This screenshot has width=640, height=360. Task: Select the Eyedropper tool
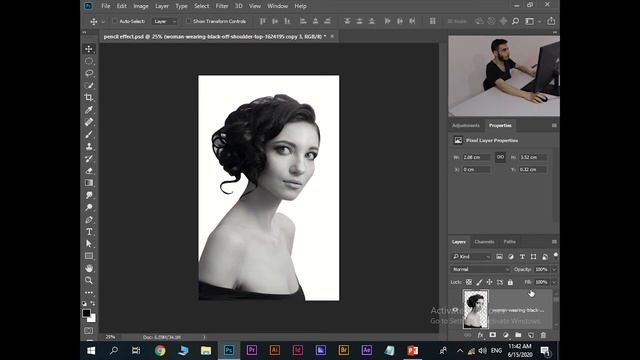coord(89,110)
